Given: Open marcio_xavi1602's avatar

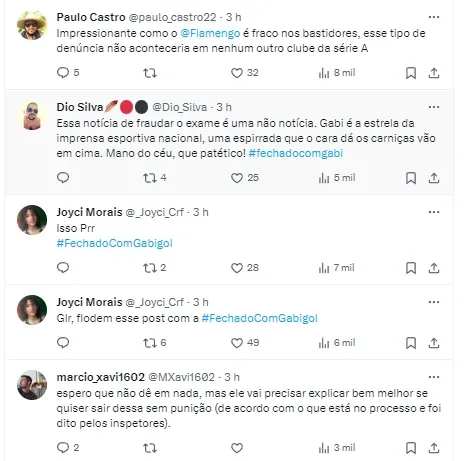Looking at the screenshot, I should [32, 385].
